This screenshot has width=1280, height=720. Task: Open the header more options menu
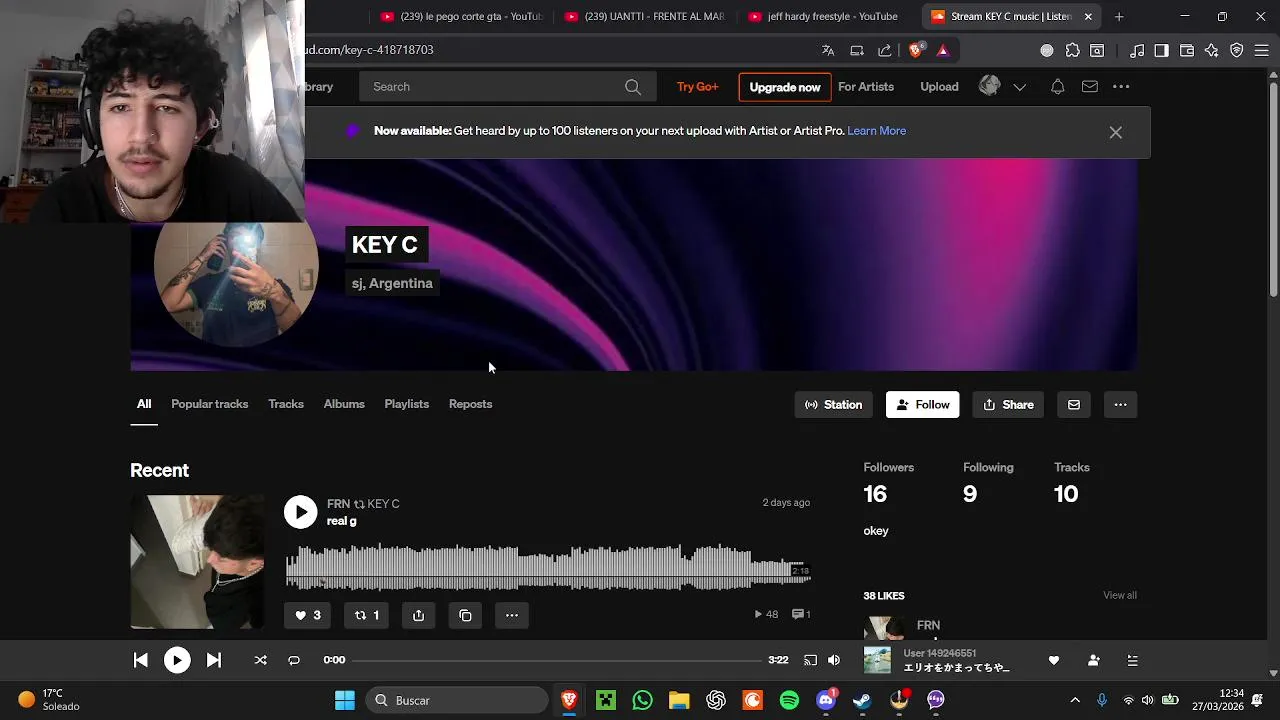(x=1121, y=87)
